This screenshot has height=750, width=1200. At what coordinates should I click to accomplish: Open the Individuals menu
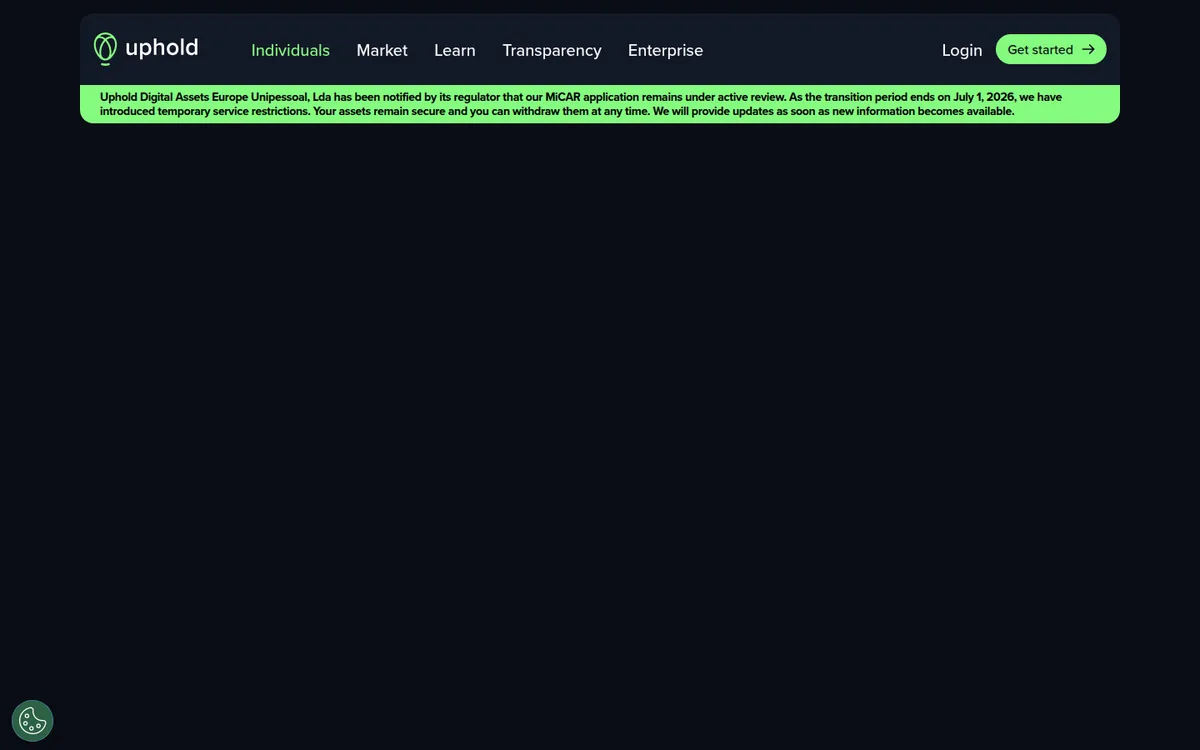click(x=290, y=50)
